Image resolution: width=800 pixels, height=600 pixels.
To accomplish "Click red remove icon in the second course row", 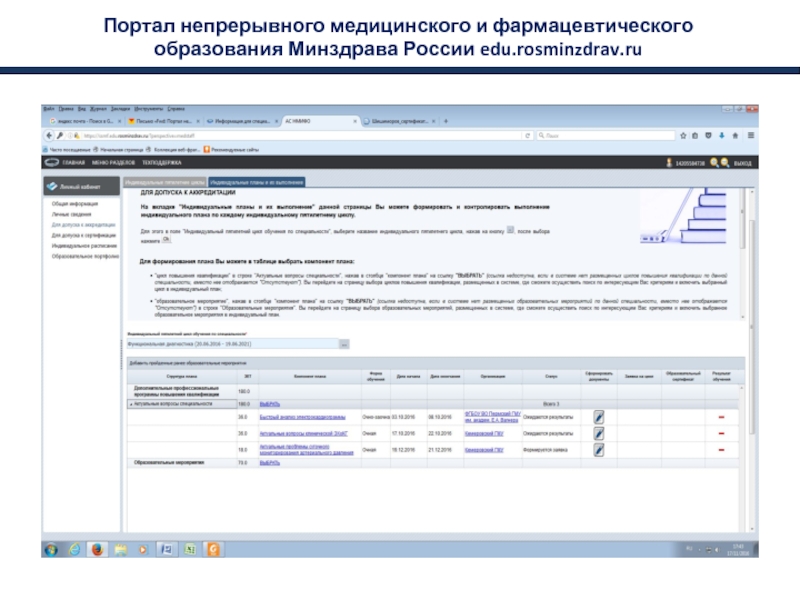I will (x=721, y=433).
